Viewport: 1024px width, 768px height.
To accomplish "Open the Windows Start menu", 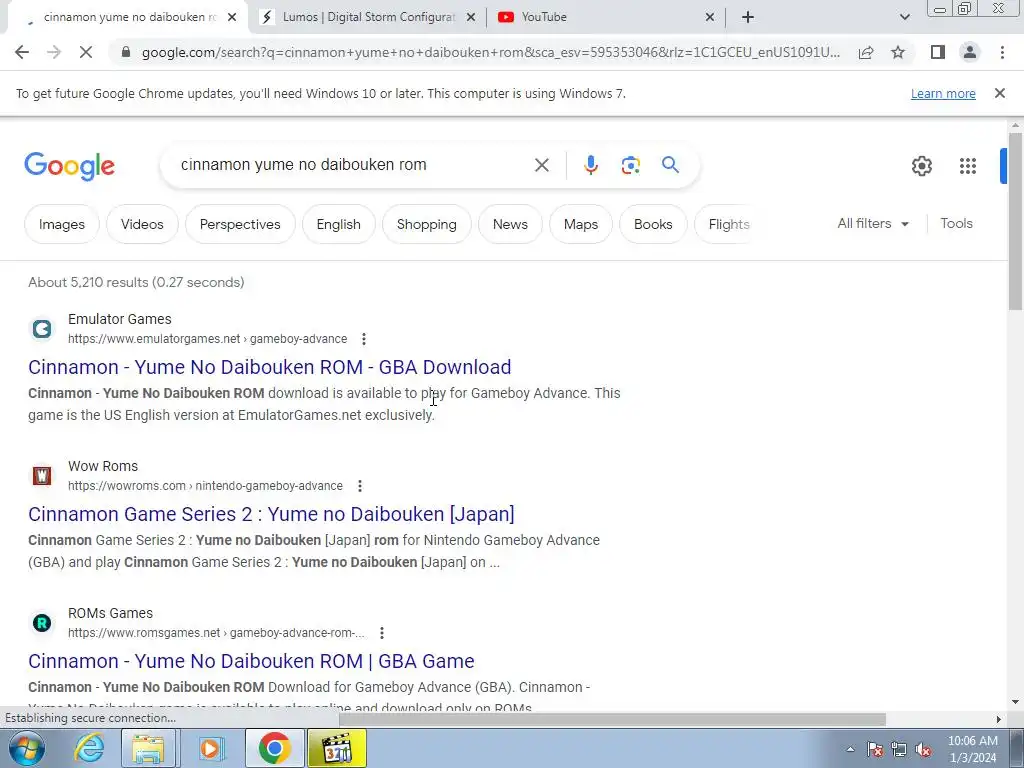I will point(27,748).
